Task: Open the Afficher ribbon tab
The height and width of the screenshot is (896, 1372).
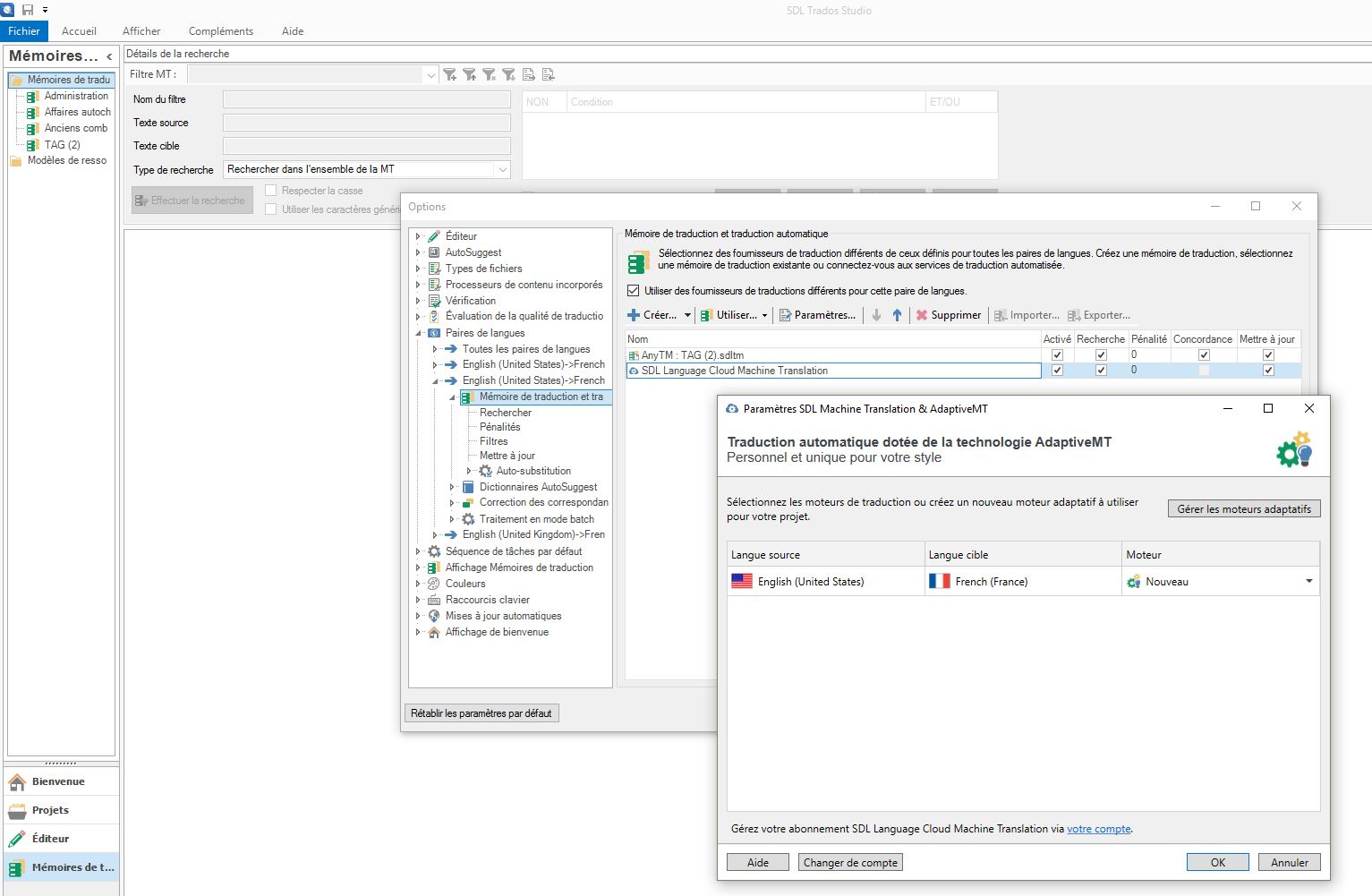Action: pyautogui.click(x=141, y=30)
